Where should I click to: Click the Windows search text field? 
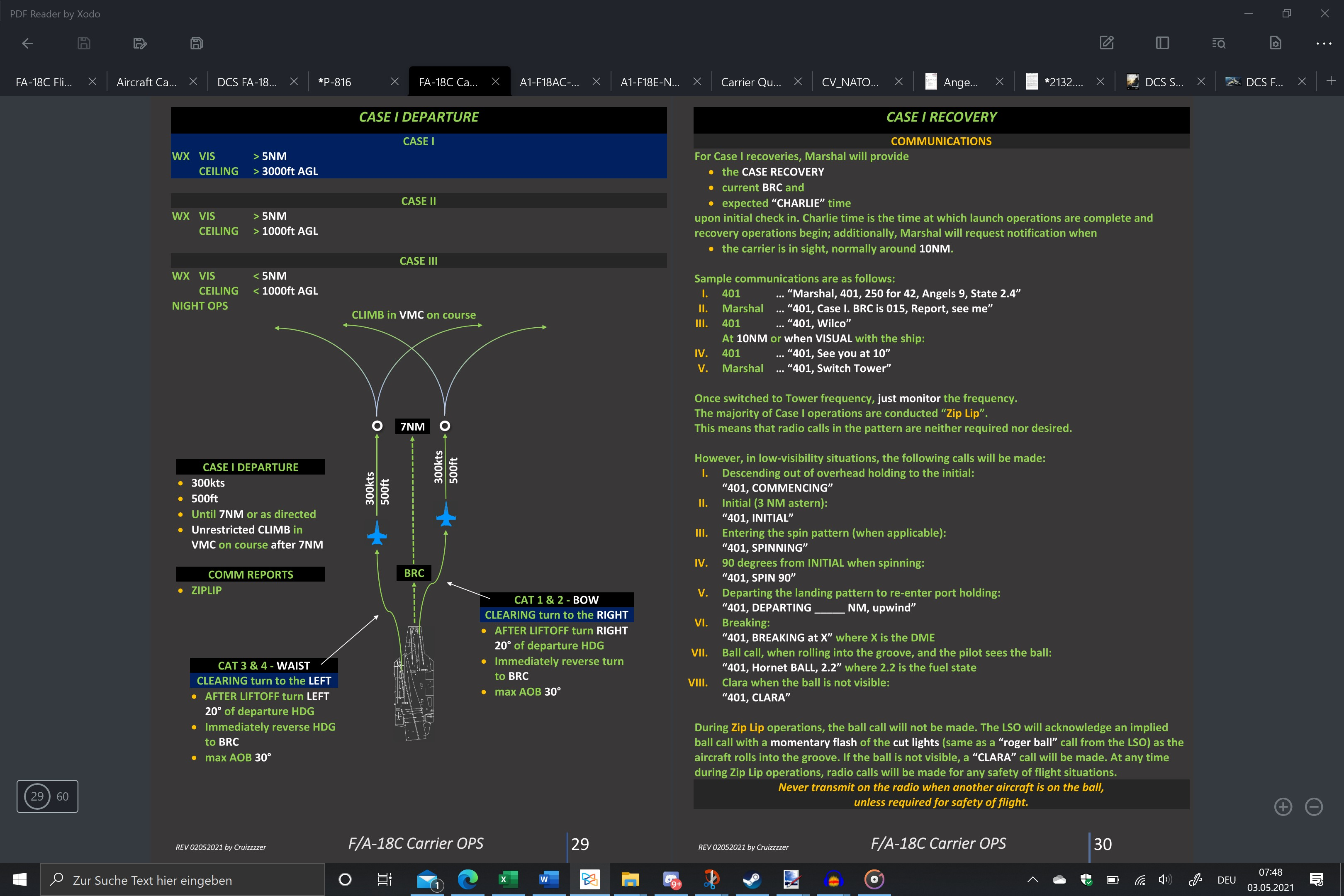tap(182, 880)
